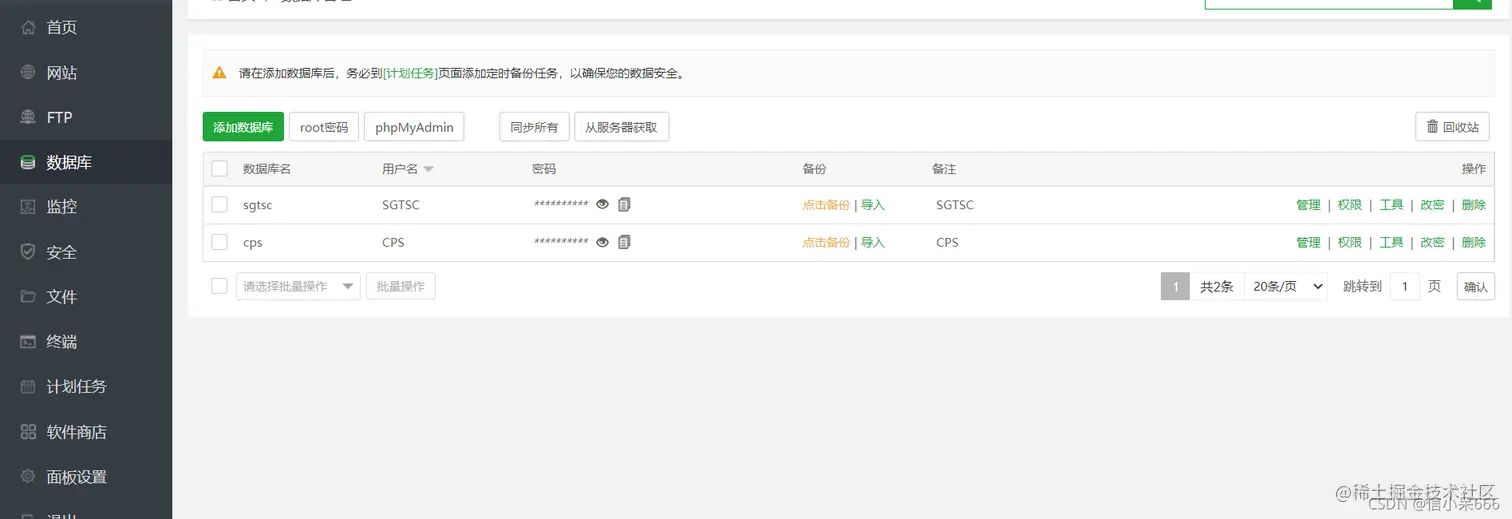The height and width of the screenshot is (519, 1512).
Task: Tick the checkbox beside 请选择批量操作
Action: click(x=219, y=286)
